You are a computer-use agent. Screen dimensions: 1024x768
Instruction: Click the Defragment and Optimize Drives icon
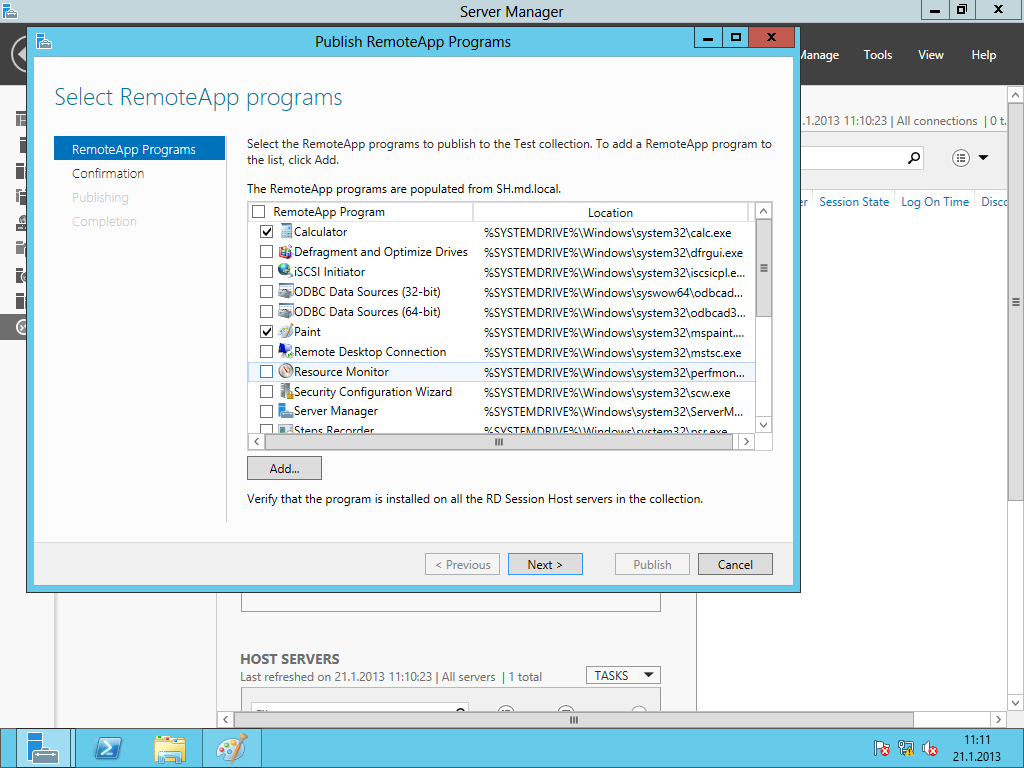285,252
